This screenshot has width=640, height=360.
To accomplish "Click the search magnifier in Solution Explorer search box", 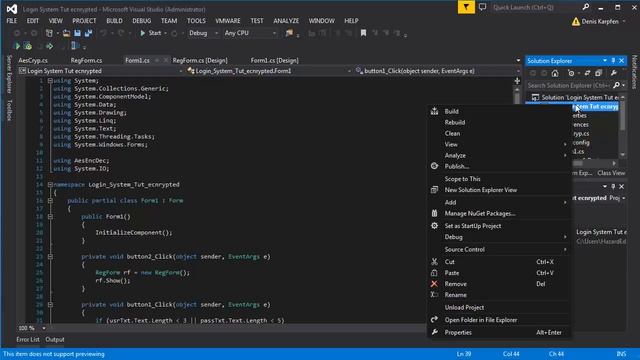I will [x=616, y=85].
